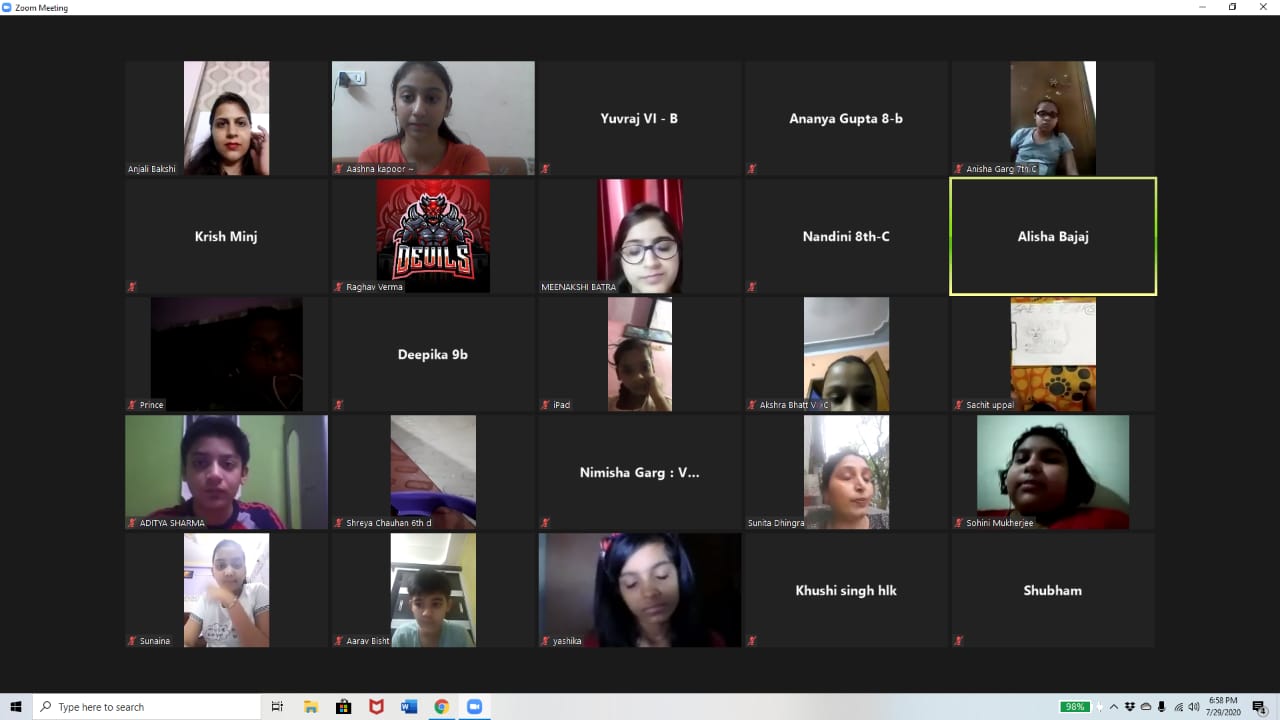The width and height of the screenshot is (1280, 720).
Task: Open Wi-Fi network tray icon
Action: click(x=1178, y=707)
